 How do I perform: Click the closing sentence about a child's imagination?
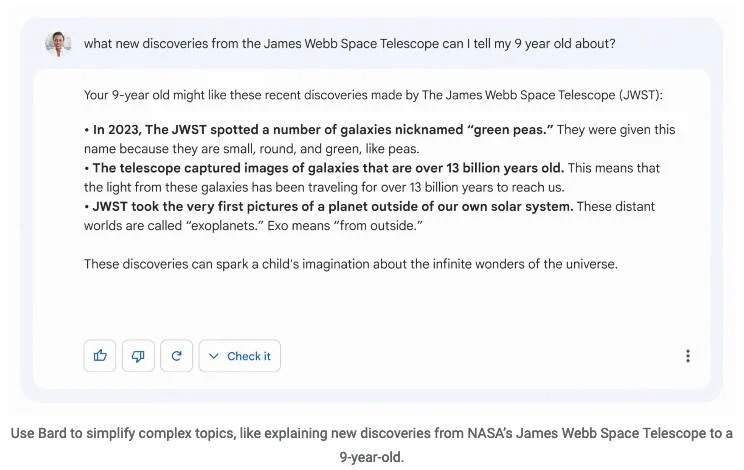[350, 264]
